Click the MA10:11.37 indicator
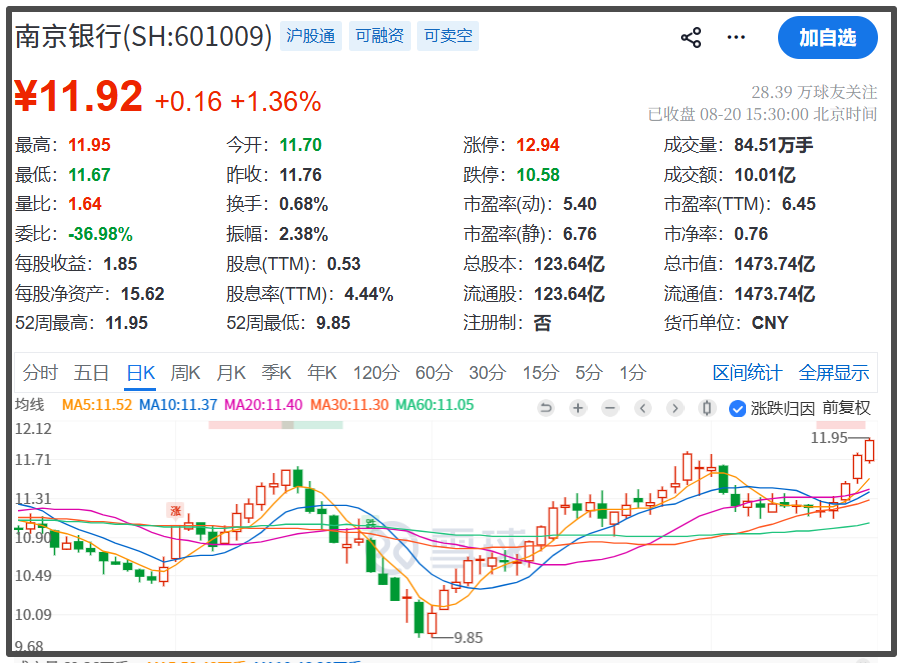Image resolution: width=903 pixels, height=663 pixels. click(178, 405)
